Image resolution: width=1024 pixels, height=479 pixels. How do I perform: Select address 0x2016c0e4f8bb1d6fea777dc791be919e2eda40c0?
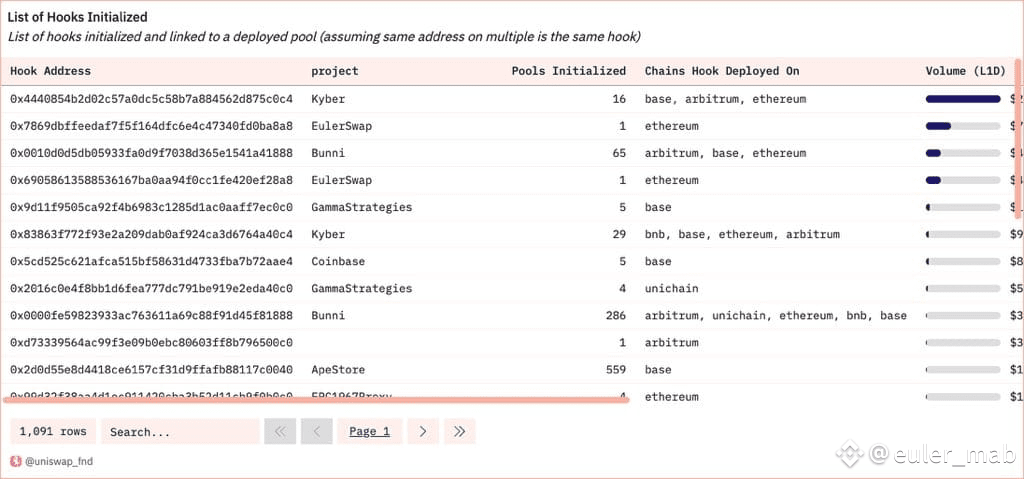pos(152,288)
